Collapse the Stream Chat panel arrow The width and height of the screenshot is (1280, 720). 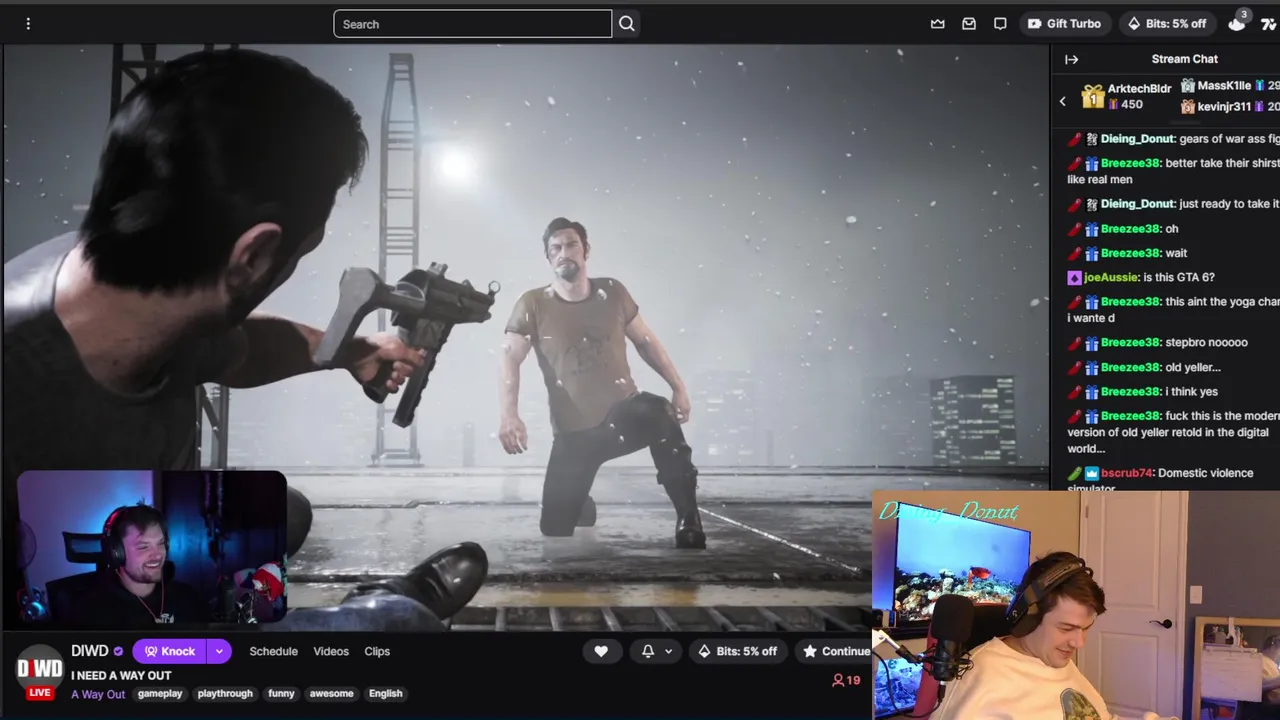(1071, 59)
